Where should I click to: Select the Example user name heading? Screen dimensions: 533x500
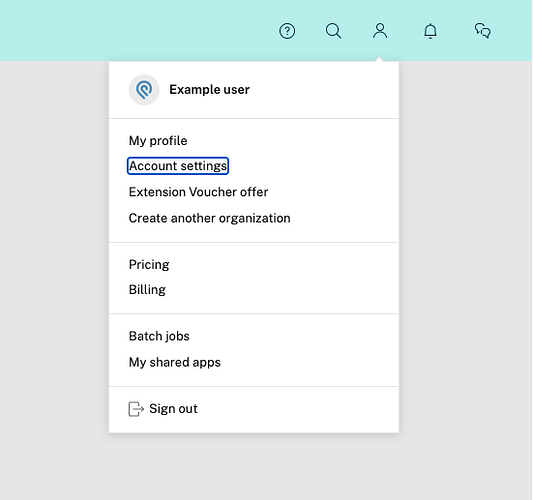pyautogui.click(x=209, y=90)
